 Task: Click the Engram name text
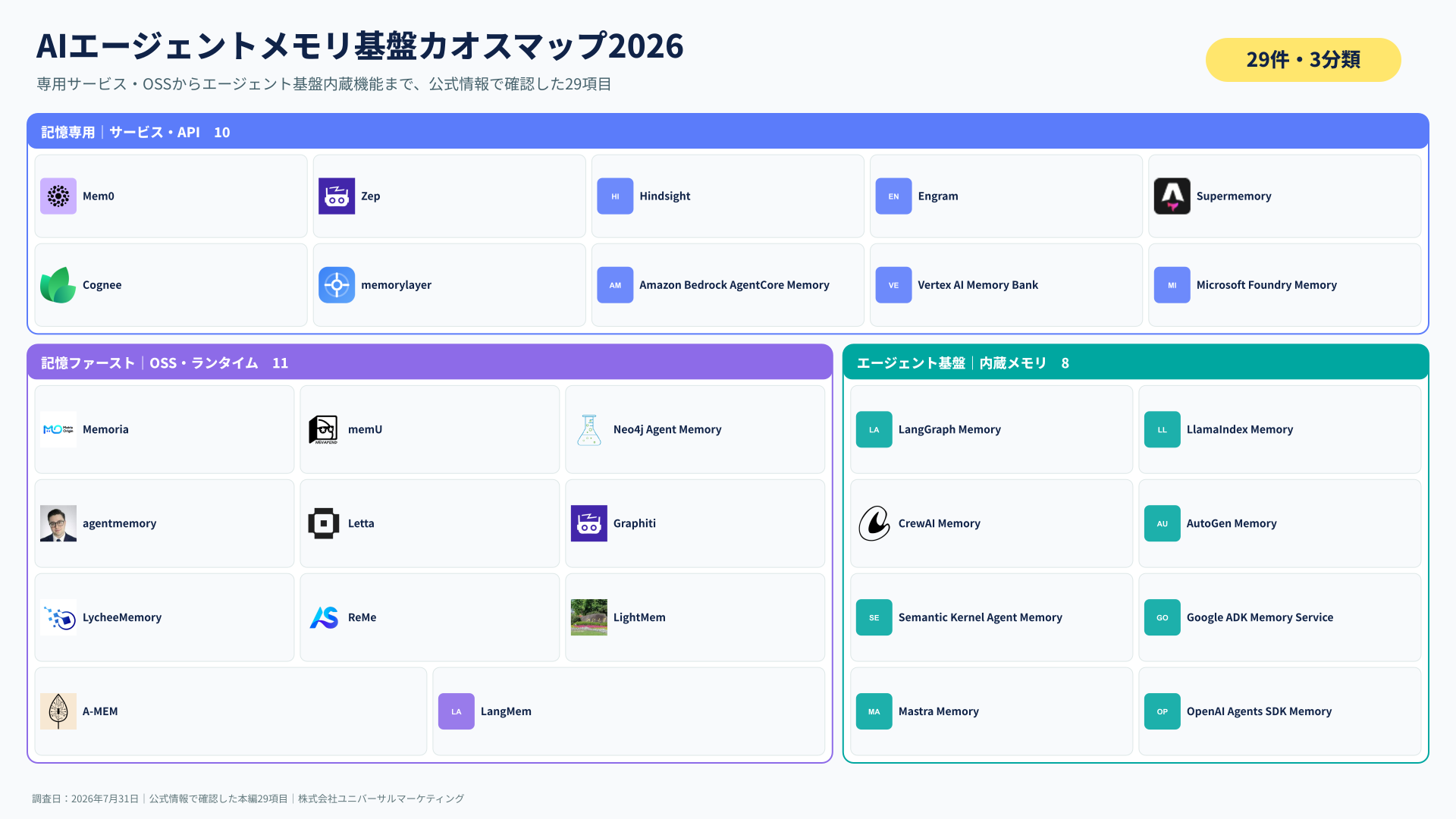coord(938,196)
